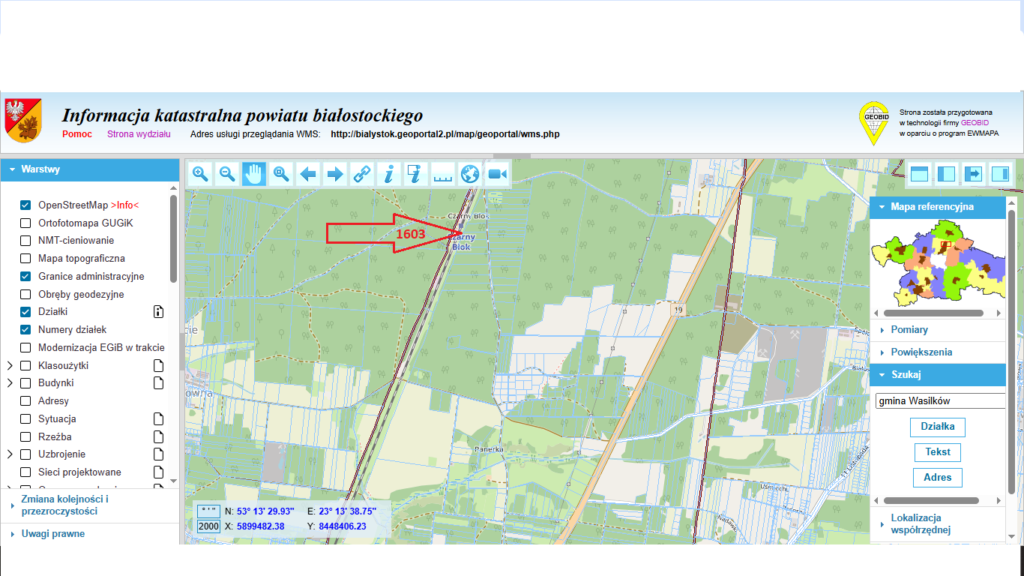Image resolution: width=1024 pixels, height=576 pixels.
Task: Click the Warstwy layer list scrollbar
Action: coord(174,240)
